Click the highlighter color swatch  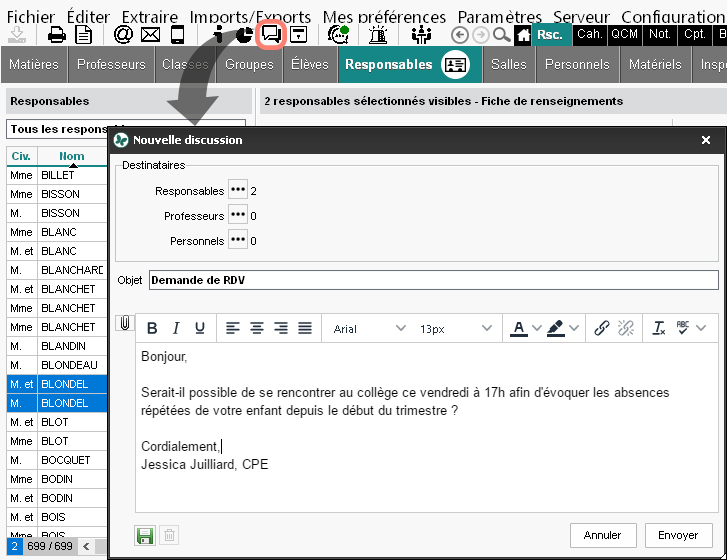pos(556,328)
